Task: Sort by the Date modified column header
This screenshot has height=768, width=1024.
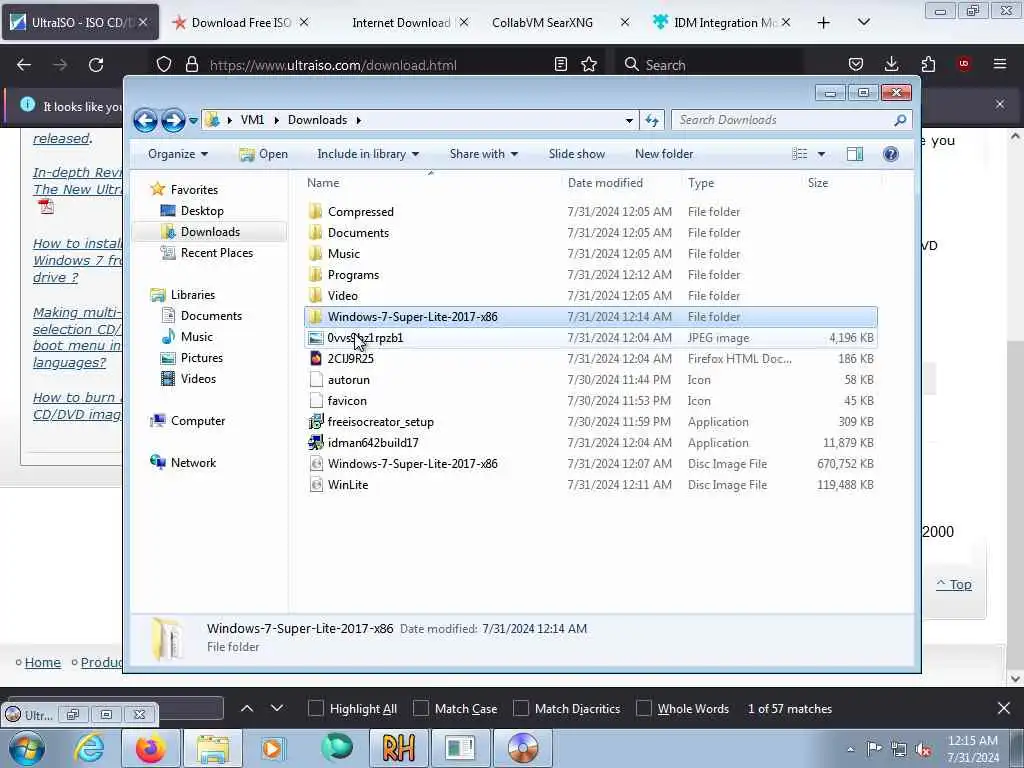Action: coord(605,183)
